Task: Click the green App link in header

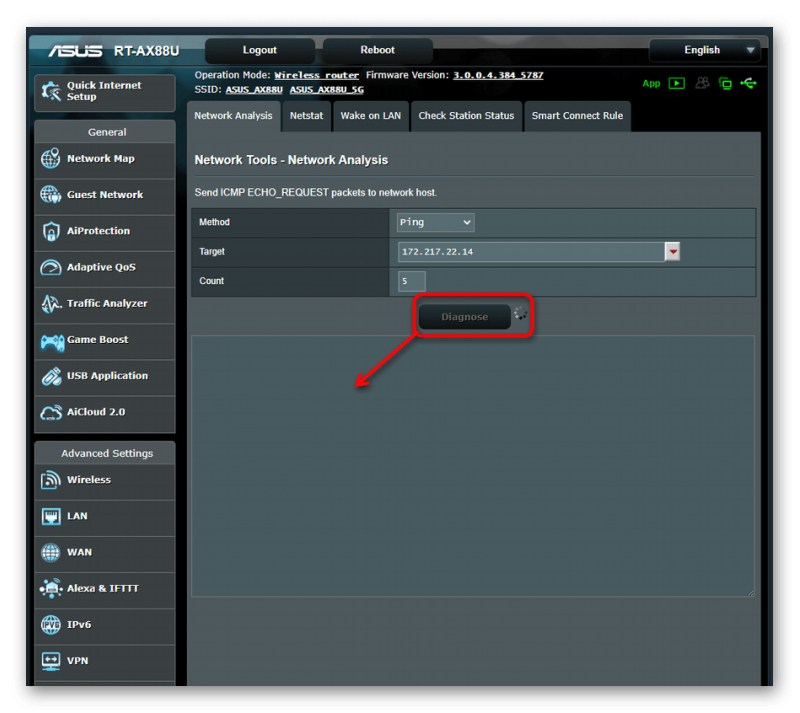Action: click(651, 84)
